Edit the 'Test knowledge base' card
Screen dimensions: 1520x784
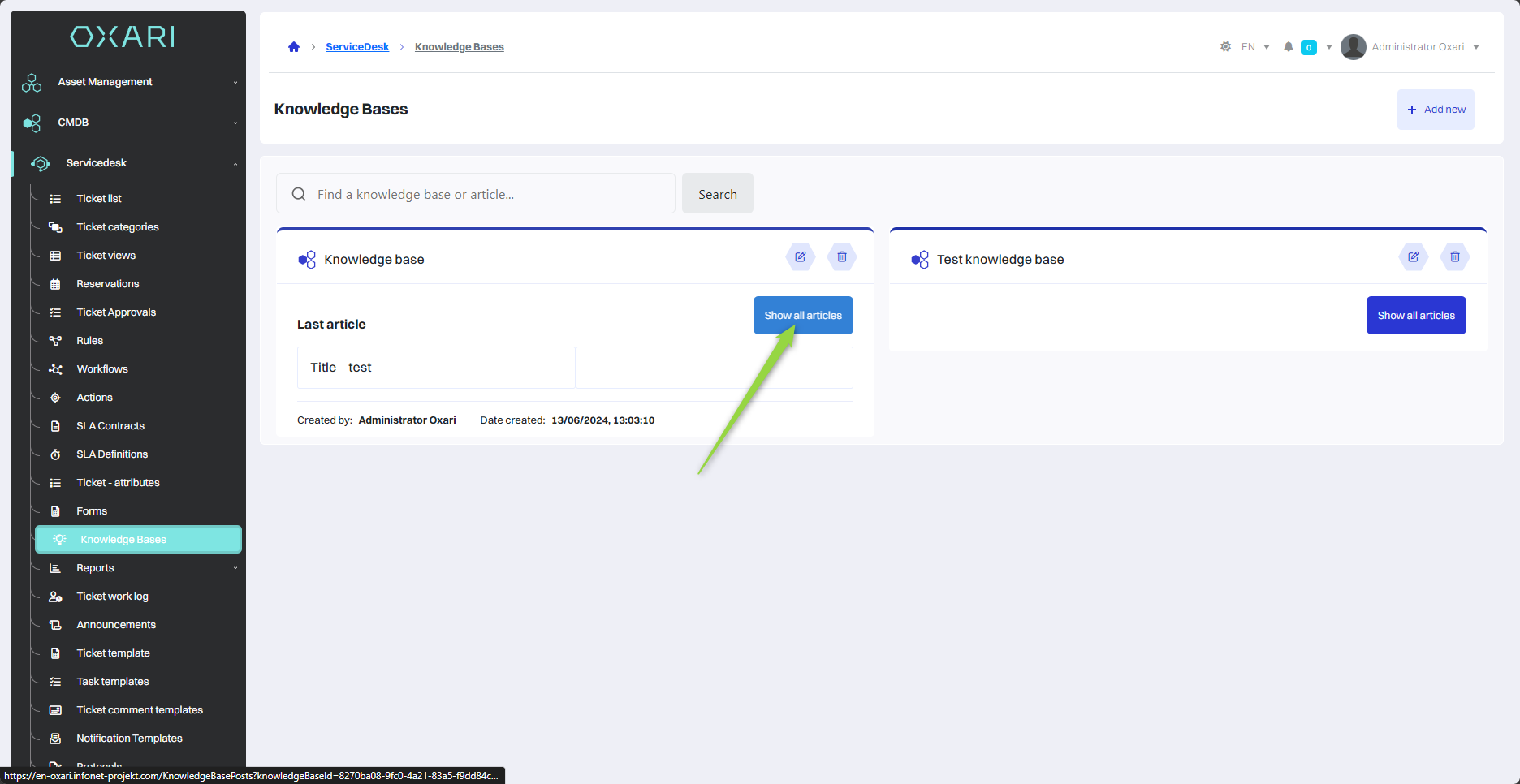pyautogui.click(x=1413, y=257)
